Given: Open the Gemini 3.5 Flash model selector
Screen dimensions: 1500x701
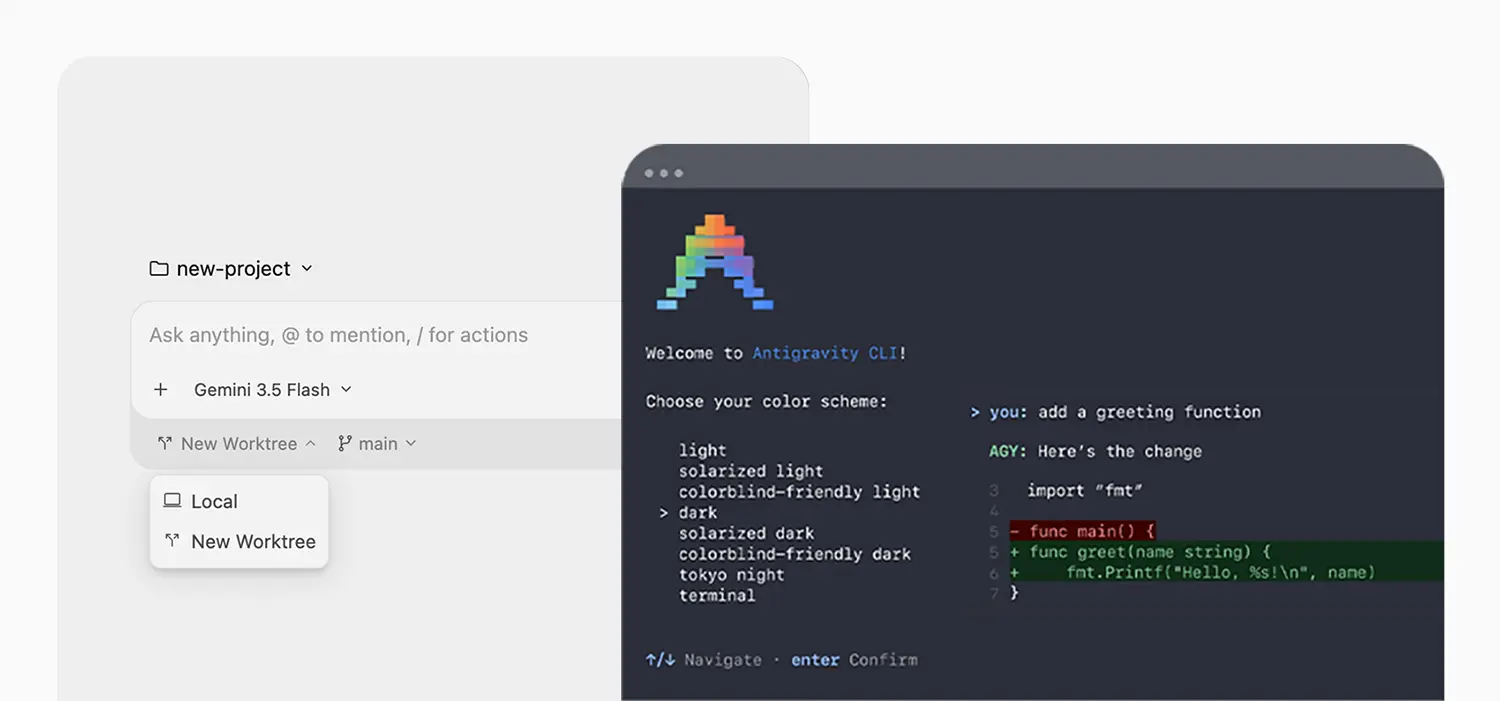Looking at the screenshot, I should click(x=273, y=390).
